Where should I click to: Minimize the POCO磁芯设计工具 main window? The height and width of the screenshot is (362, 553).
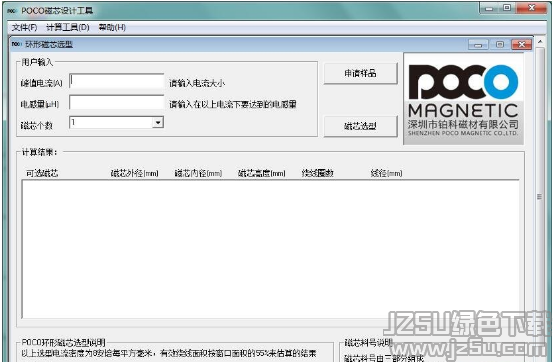point(489,8)
